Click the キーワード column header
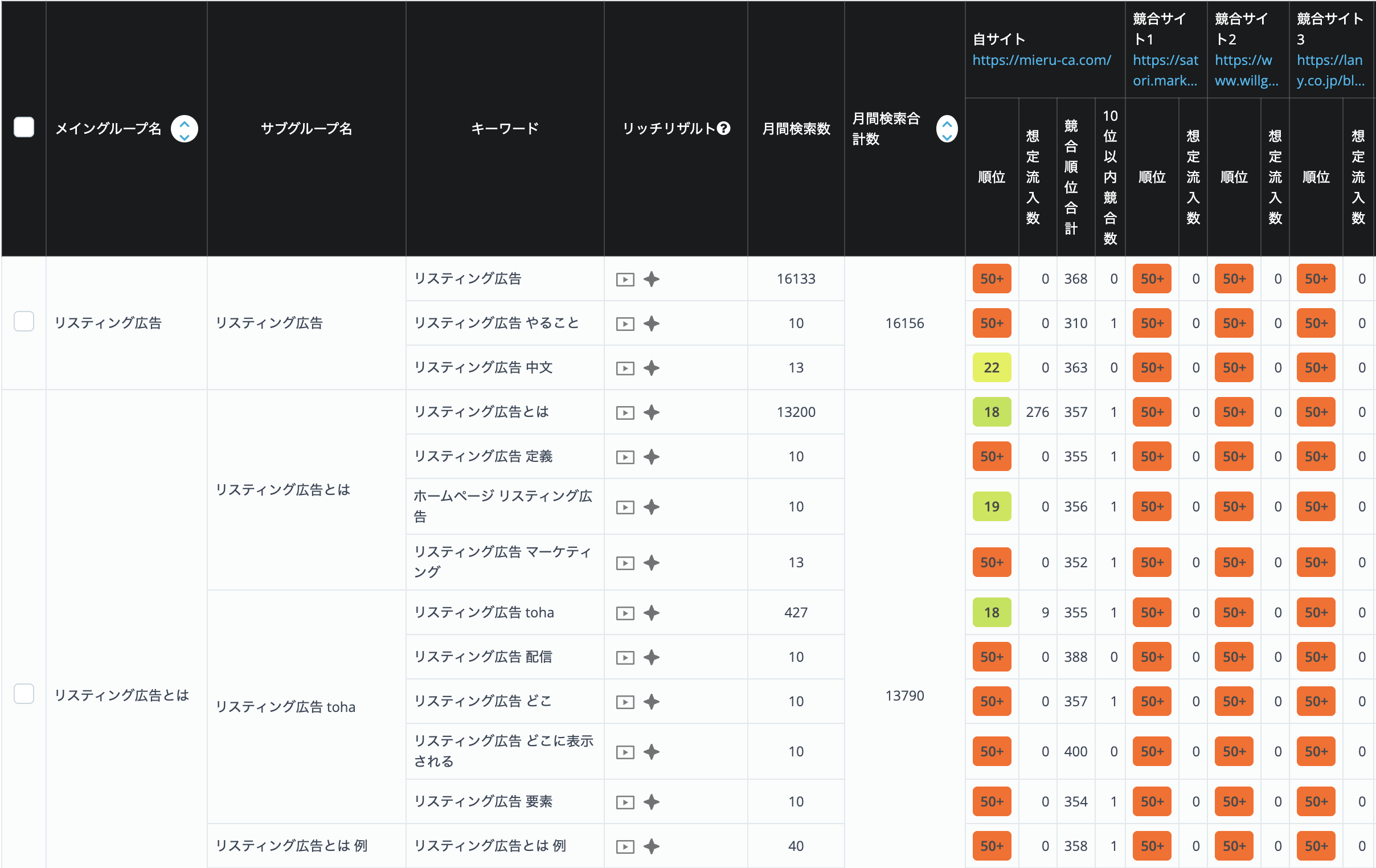Screen dimensions: 1376x868 tap(505, 129)
